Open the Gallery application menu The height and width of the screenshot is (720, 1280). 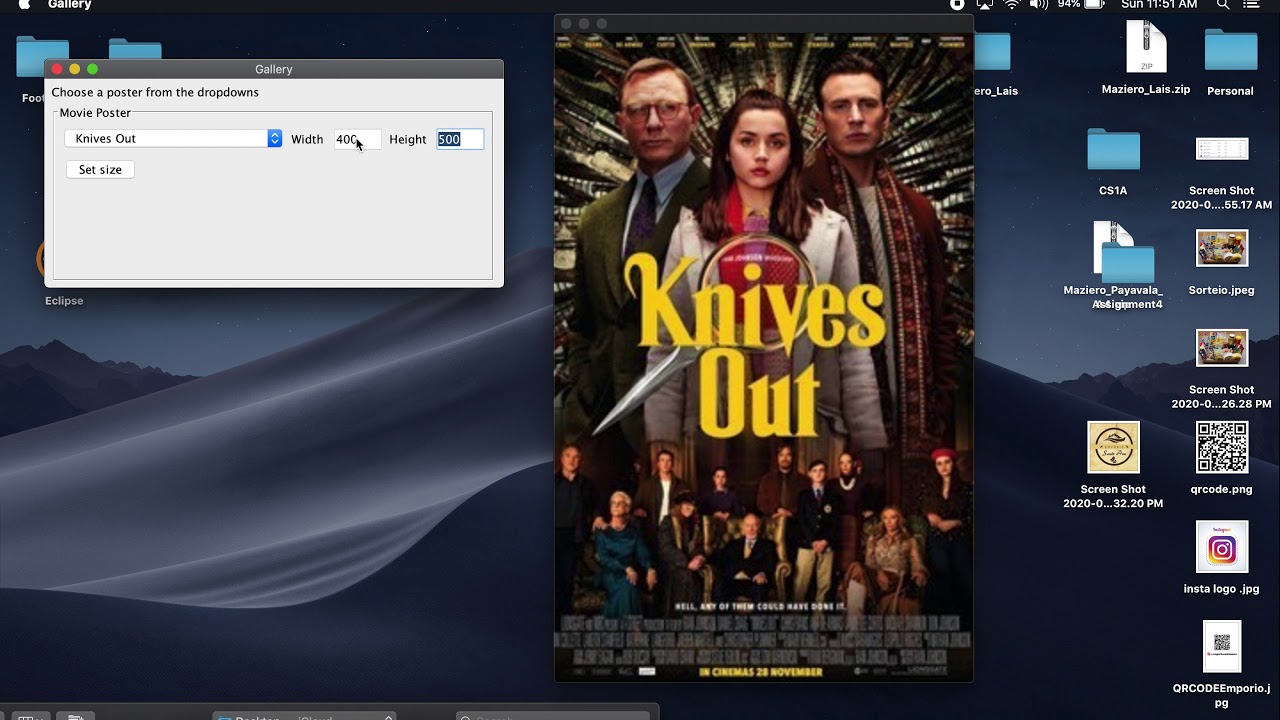[x=70, y=5]
